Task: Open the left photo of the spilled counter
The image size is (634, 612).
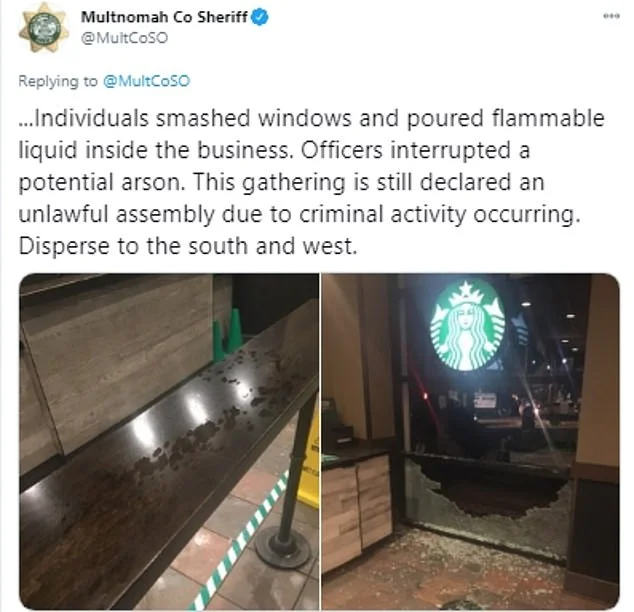Action: [x=169, y=441]
